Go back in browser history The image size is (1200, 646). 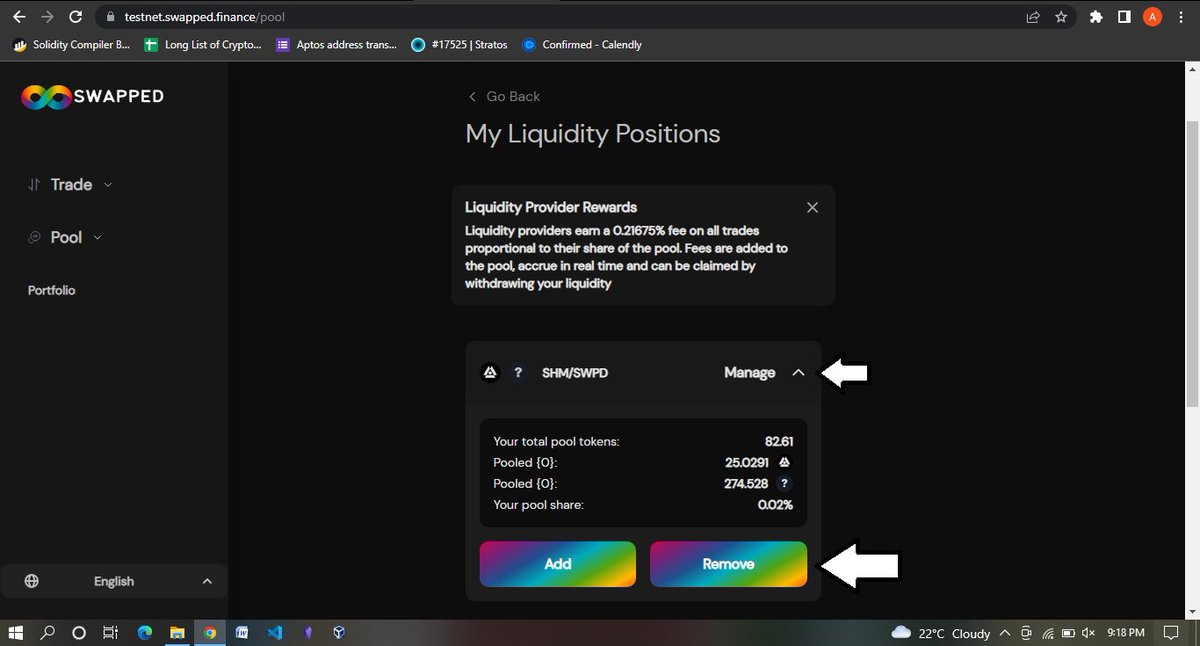pyautogui.click(x=19, y=17)
